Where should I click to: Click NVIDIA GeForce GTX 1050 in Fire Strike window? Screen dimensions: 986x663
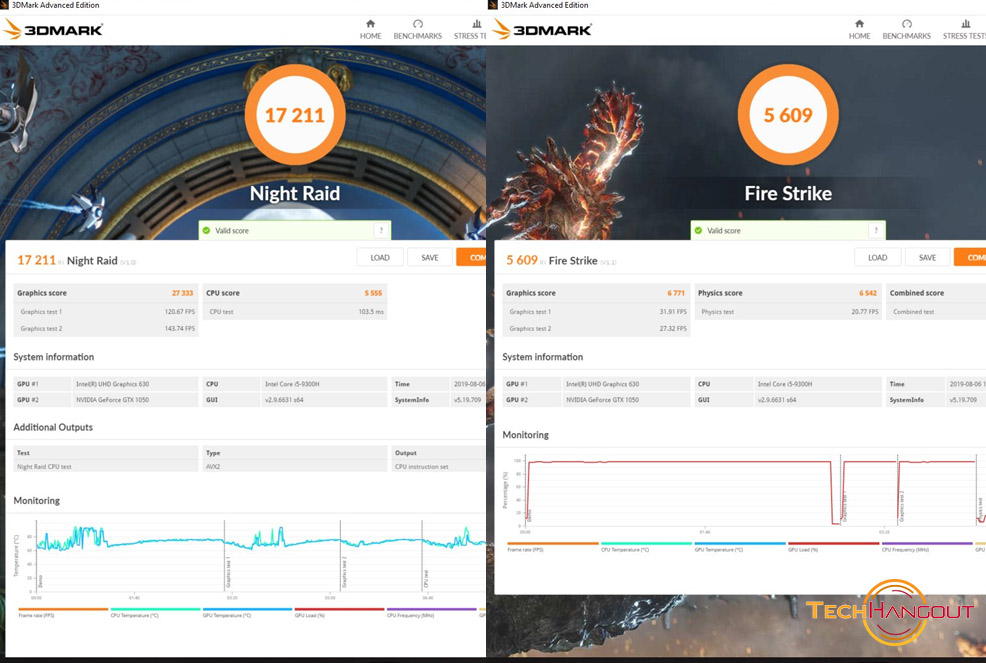[602, 399]
